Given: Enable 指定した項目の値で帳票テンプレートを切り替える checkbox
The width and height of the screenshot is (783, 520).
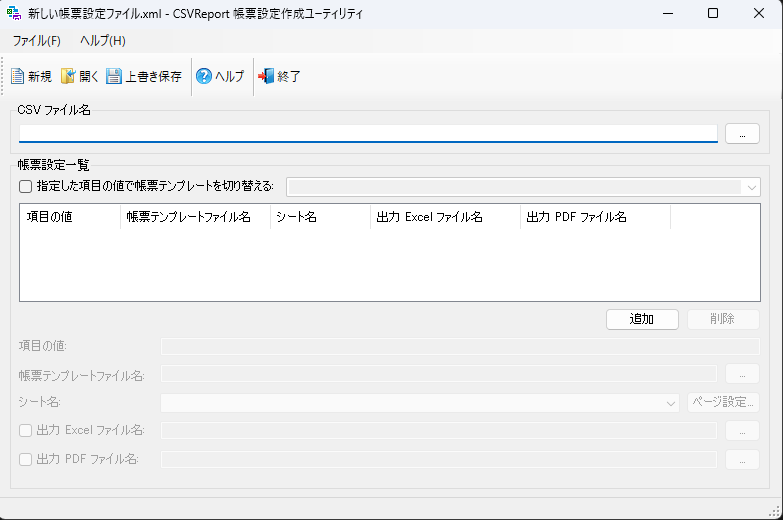Looking at the screenshot, I should coord(25,187).
